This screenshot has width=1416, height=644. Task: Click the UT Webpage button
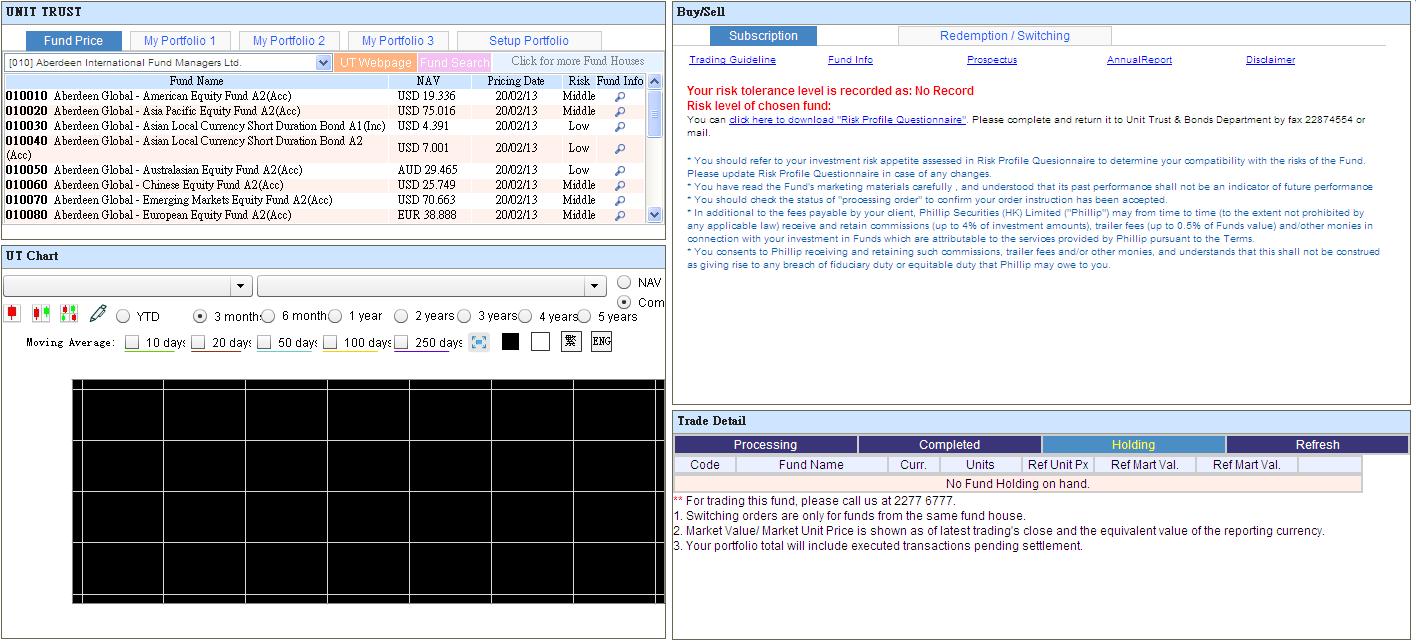[x=375, y=63]
